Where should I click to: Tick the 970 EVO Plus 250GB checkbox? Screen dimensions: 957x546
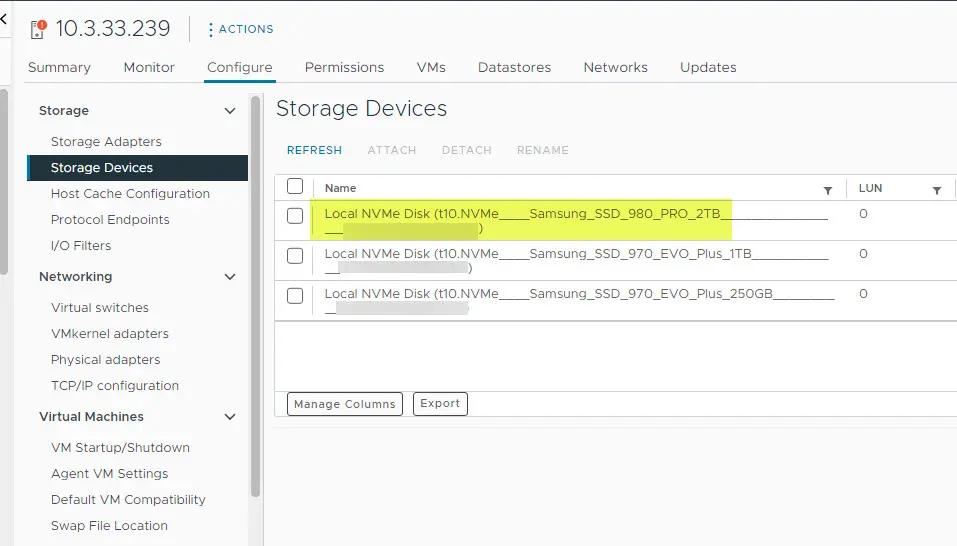pos(295,296)
